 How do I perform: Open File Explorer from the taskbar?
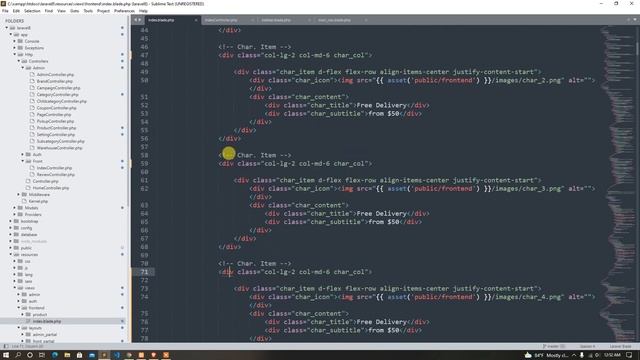pos(67,355)
